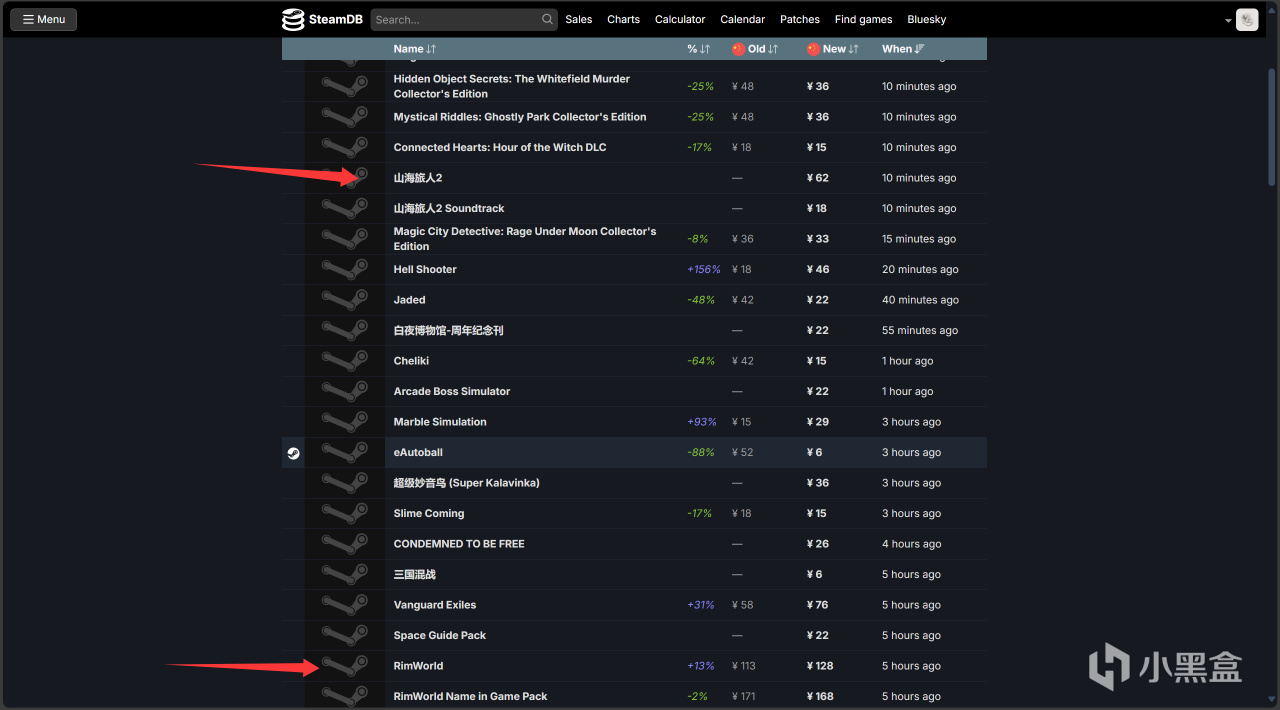
Task: Sort table by percent change column
Action: point(698,49)
